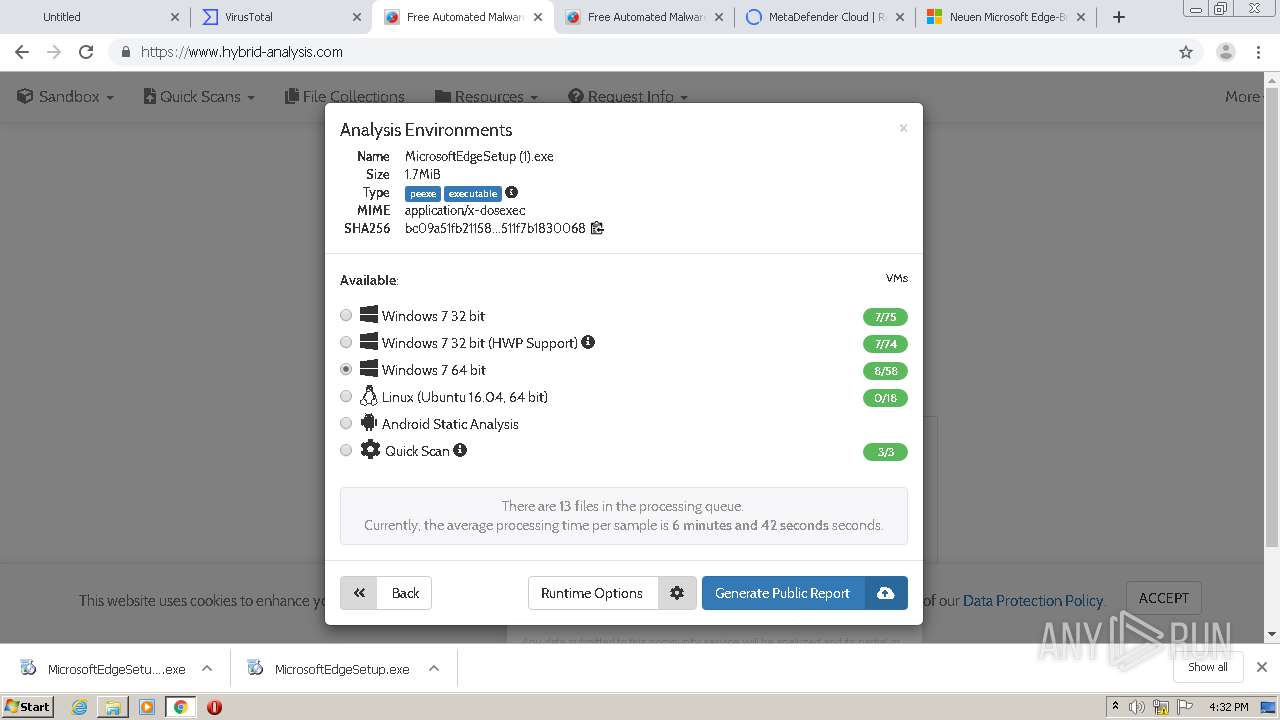The width and height of the screenshot is (1280, 720).
Task: Launch Internet Explorer from taskbar
Action: tap(79, 707)
